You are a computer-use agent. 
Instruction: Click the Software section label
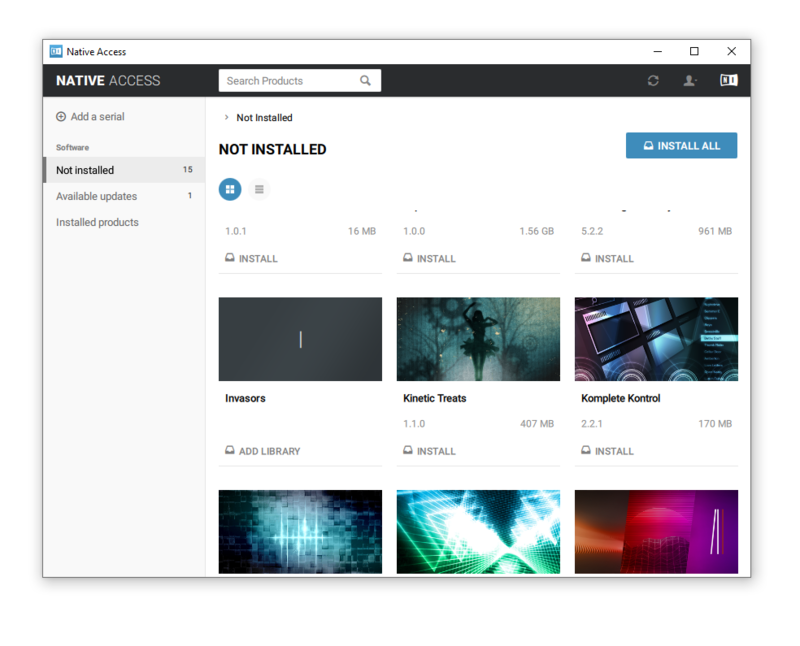(x=72, y=147)
